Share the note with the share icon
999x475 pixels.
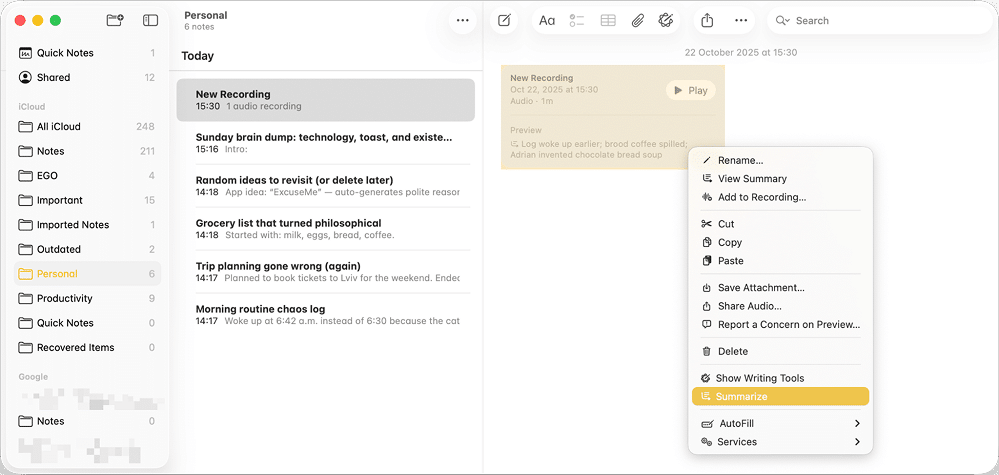coord(707,20)
